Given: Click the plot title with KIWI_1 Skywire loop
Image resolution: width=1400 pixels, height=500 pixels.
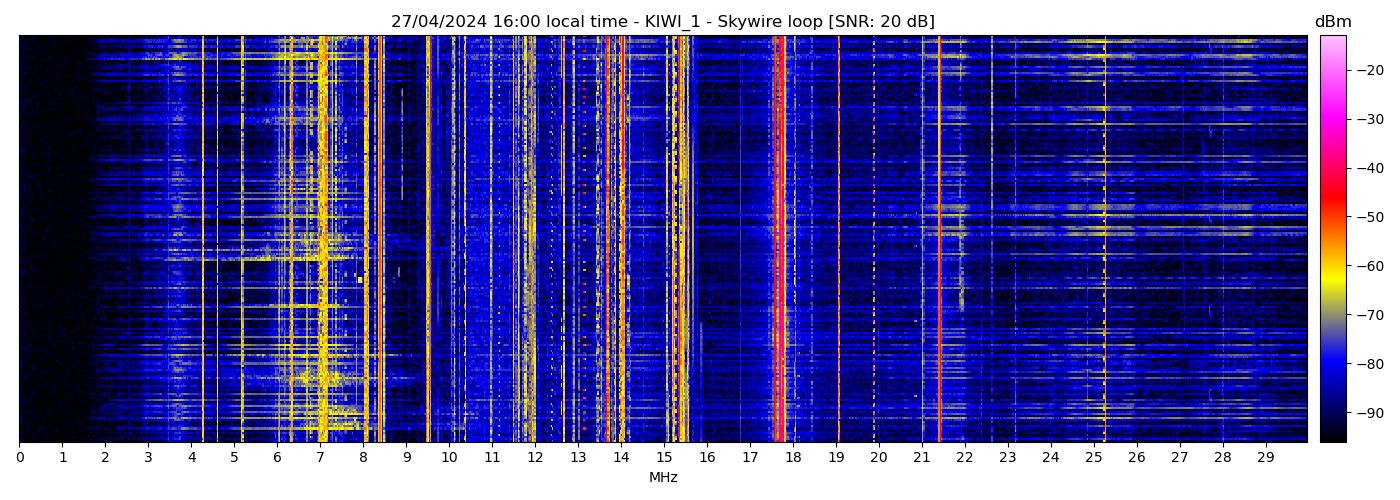Looking at the screenshot, I should pyautogui.click(x=662, y=21).
